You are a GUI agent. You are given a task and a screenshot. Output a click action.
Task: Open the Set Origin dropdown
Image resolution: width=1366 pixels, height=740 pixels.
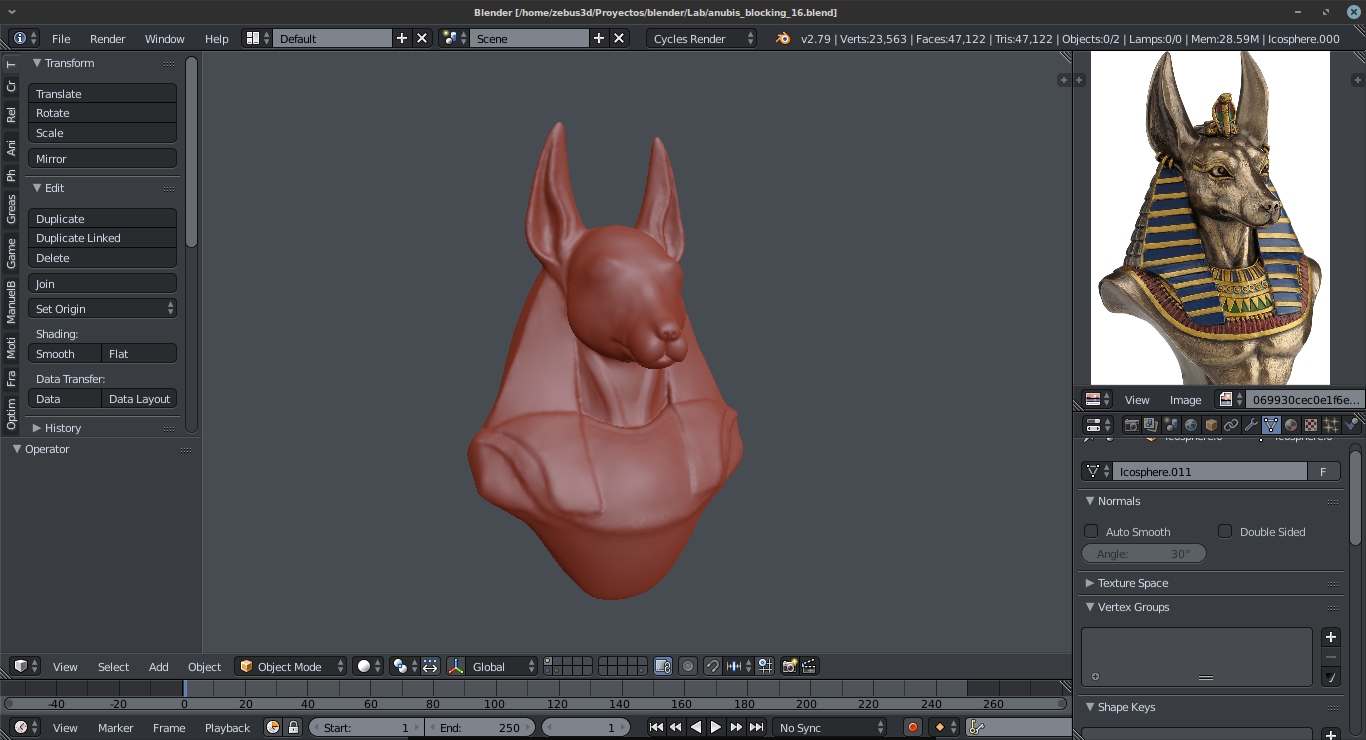(102, 309)
